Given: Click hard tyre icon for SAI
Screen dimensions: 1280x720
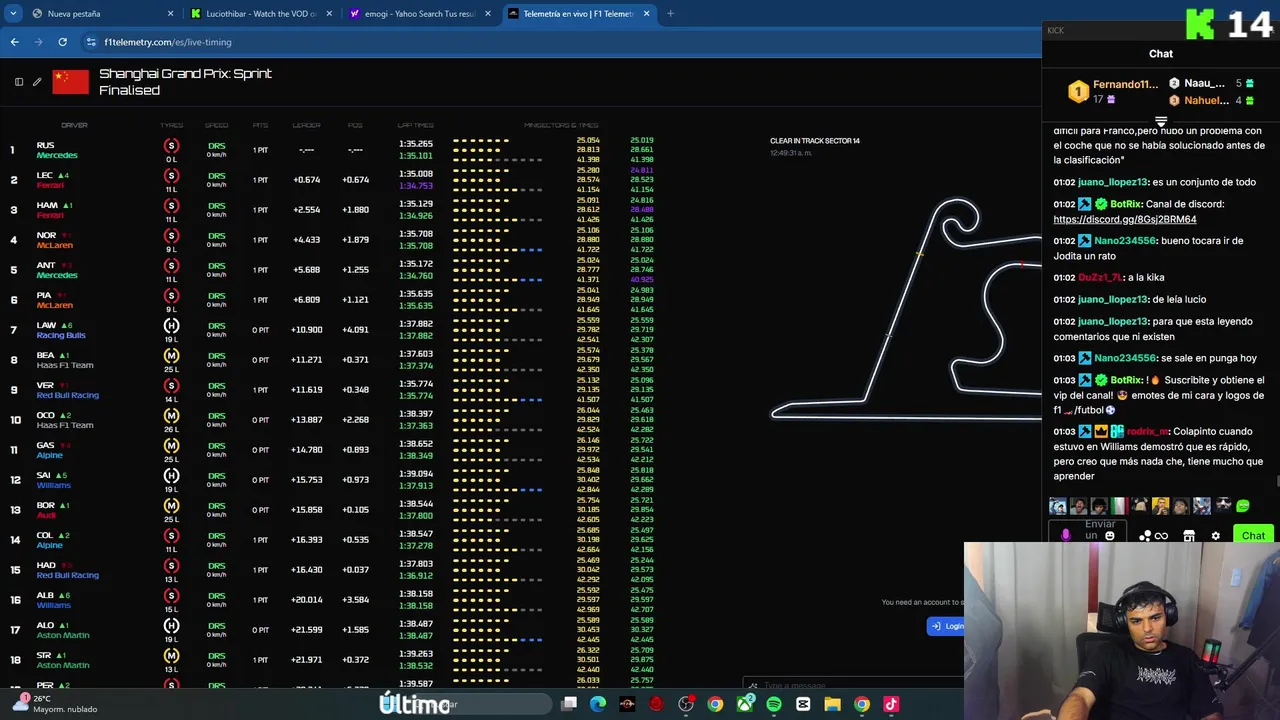Looking at the screenshot, I should point(171,477).
